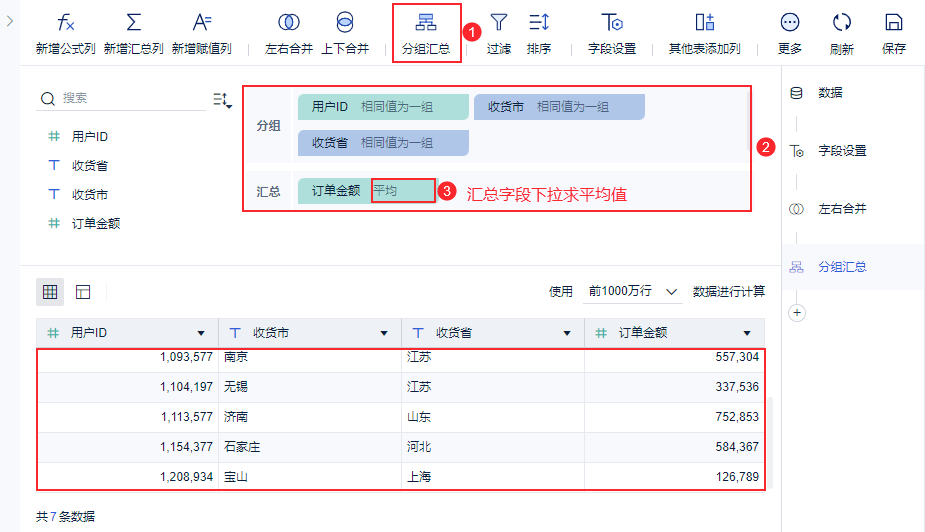Click the table vertical scrollbar
Image resolution: width=925 pixels, height=532 pixels.
(x=770, y=442)
